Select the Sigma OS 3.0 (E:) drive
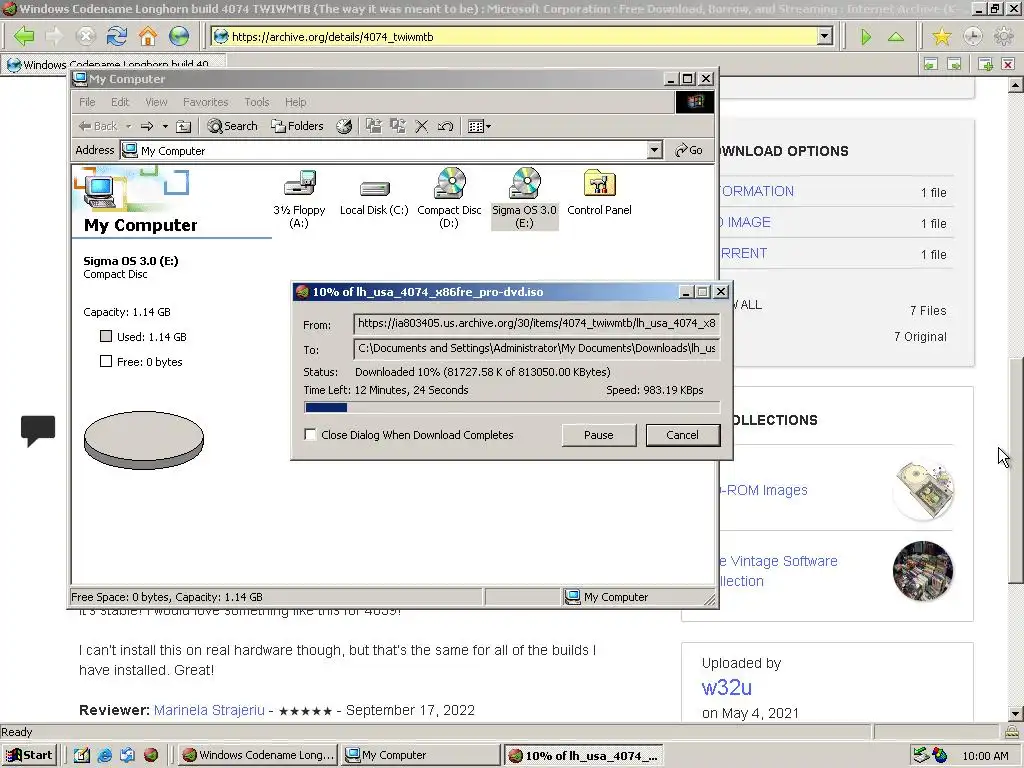Screen dimensions: 1024x768 coord(524,199)
